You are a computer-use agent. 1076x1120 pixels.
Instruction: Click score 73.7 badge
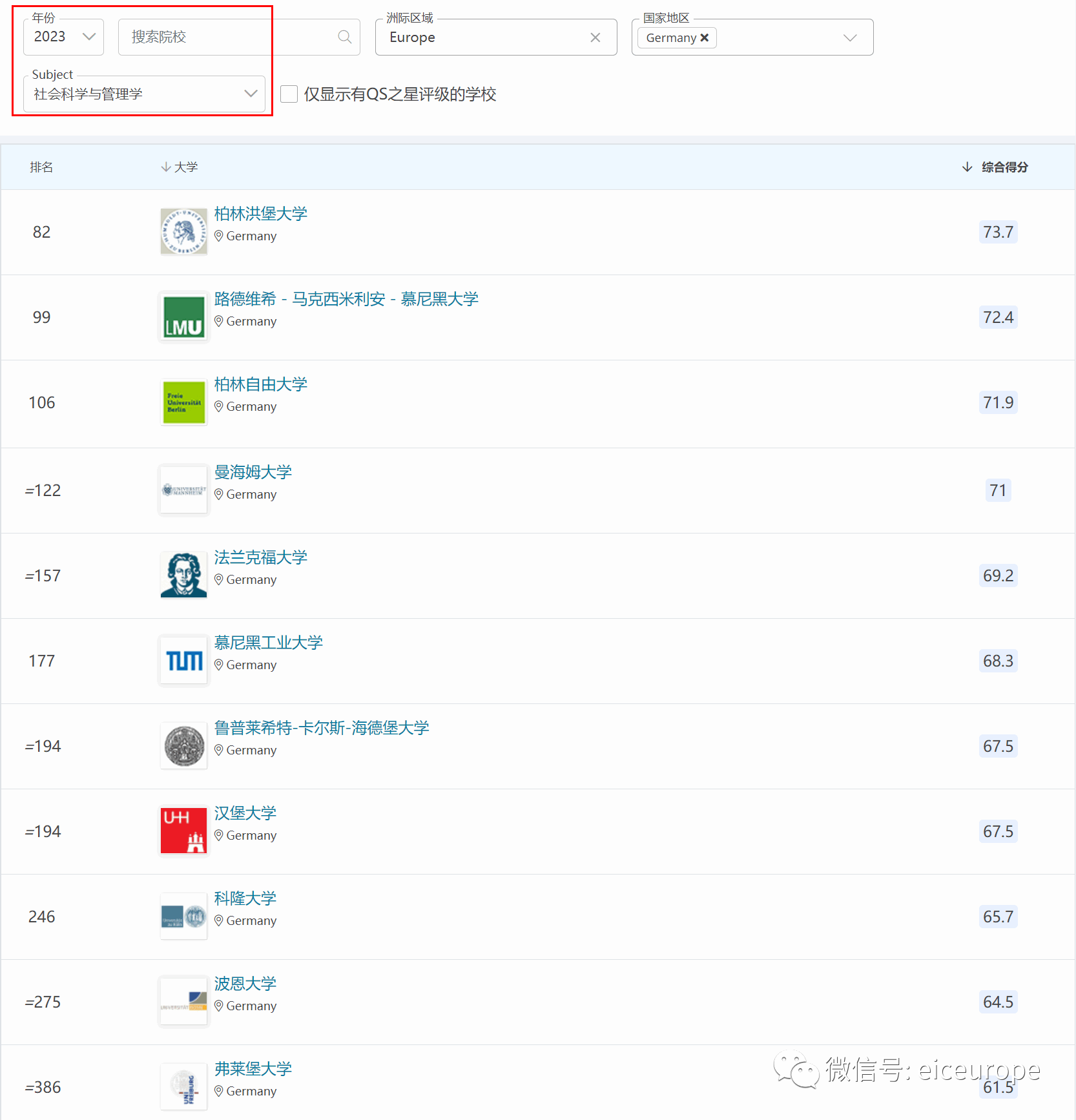tap(998, 232)
